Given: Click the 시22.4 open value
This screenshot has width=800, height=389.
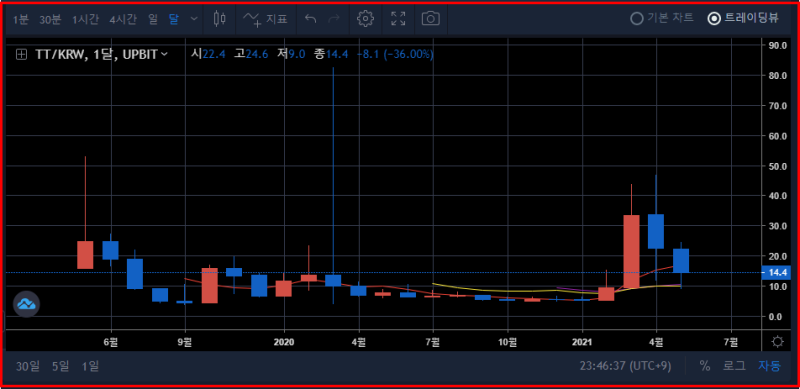Looking at the screenshot, I should tap(208, 54).
